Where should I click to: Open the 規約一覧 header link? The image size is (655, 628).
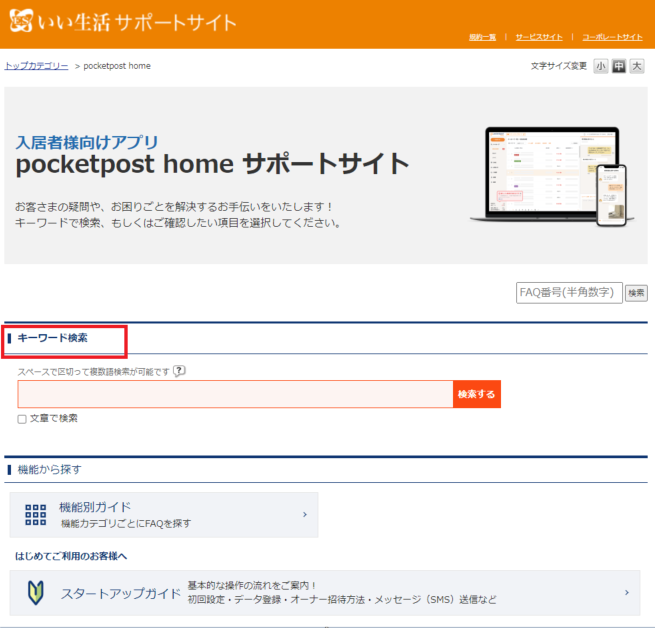pos(482,37)
